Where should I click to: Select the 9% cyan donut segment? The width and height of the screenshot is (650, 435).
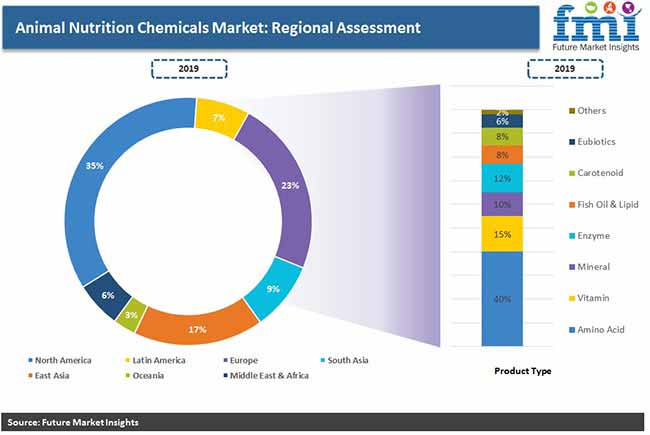tap(274, 289)
